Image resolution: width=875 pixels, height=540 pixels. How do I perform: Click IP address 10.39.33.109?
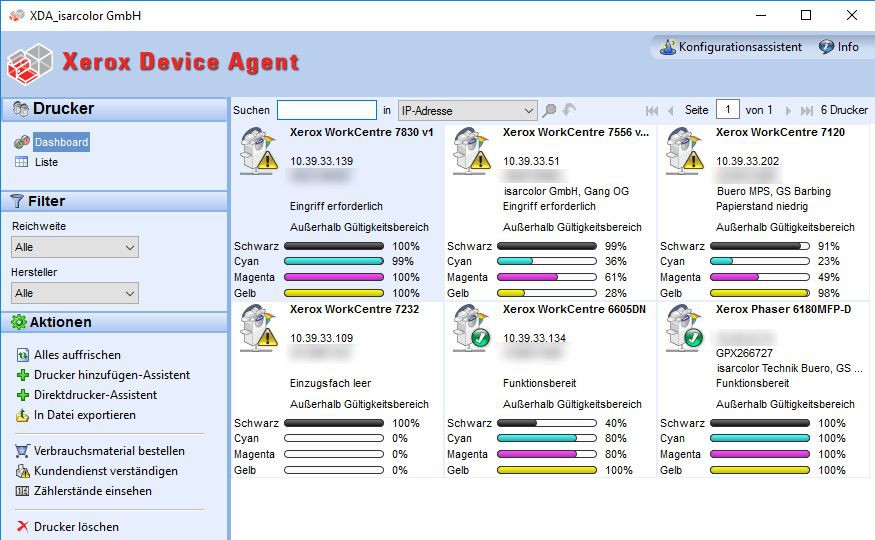point(321,338)
